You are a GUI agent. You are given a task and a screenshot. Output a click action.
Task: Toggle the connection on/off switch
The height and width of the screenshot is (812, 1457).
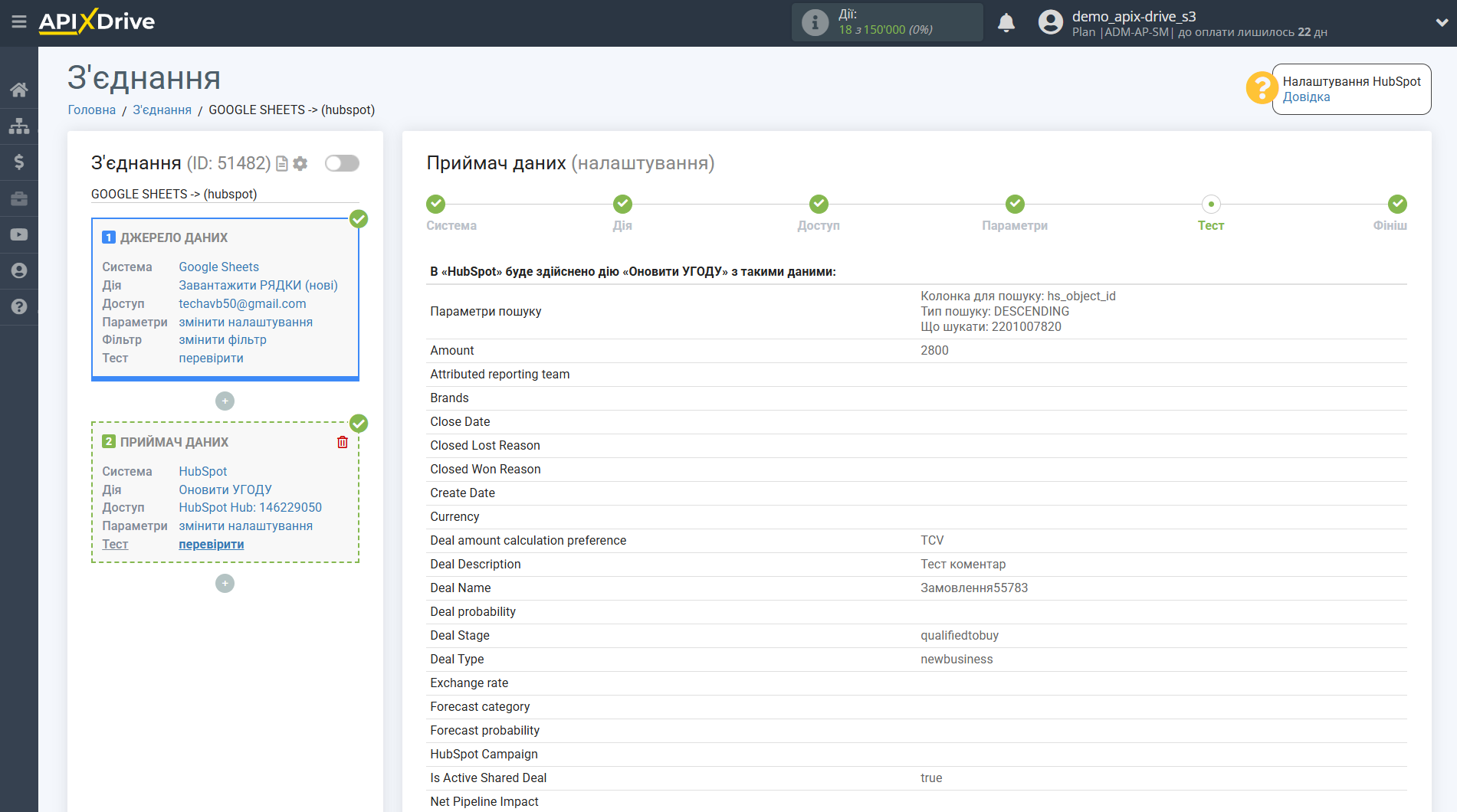pos(342,163)
